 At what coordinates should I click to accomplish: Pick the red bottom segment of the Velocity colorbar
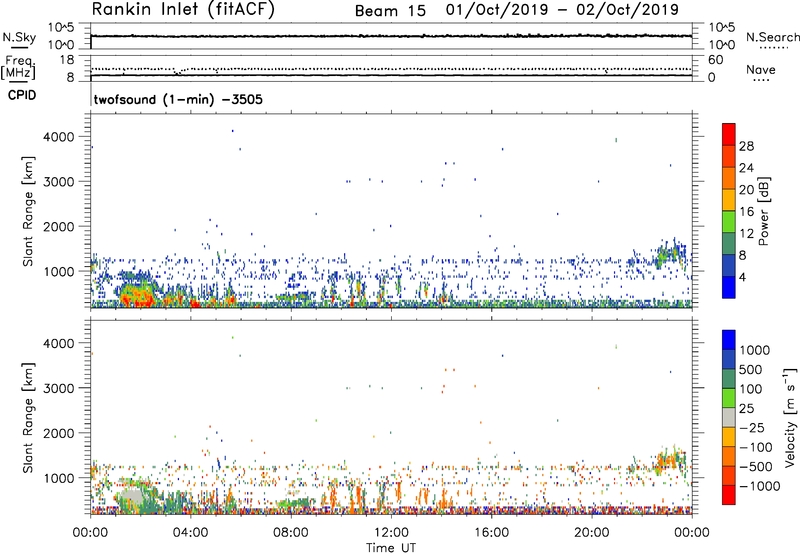(729, 495)
